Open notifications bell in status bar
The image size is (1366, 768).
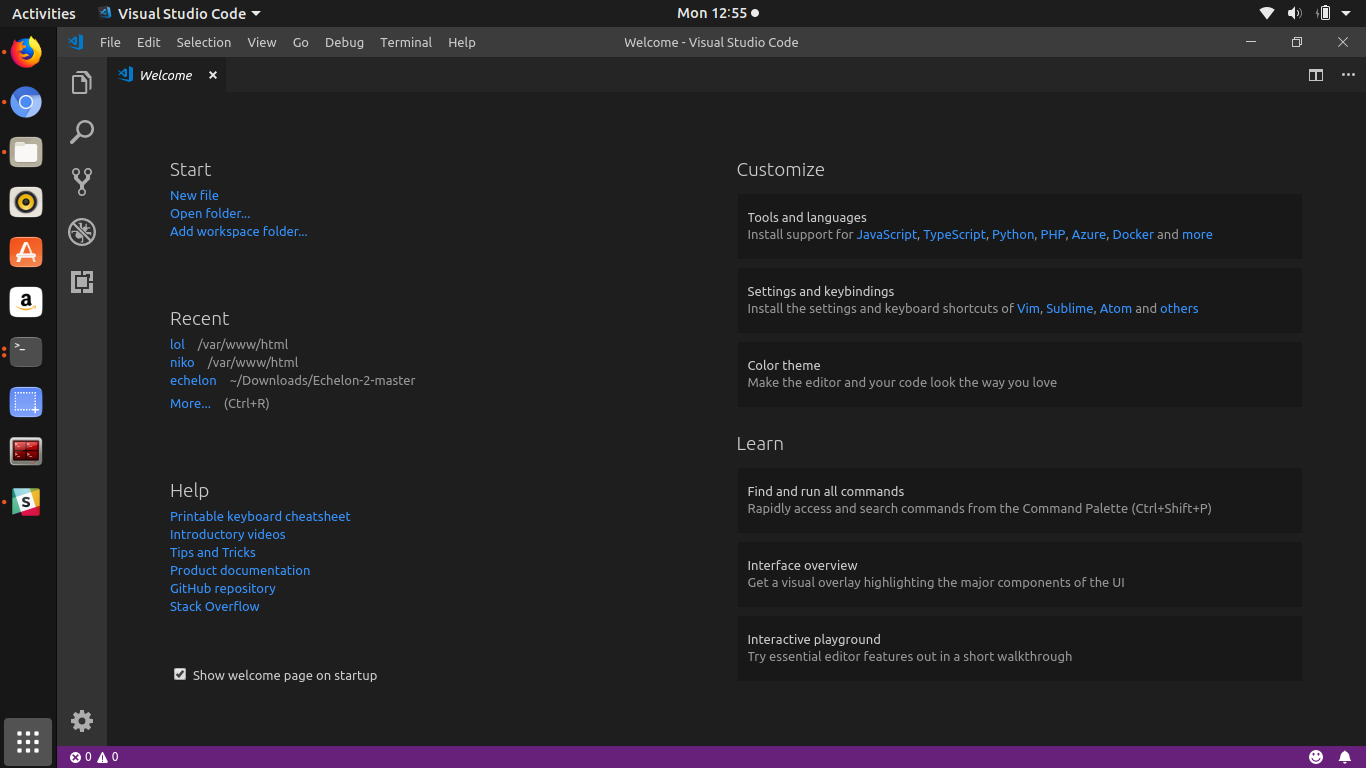click(x=1345, y=757)
